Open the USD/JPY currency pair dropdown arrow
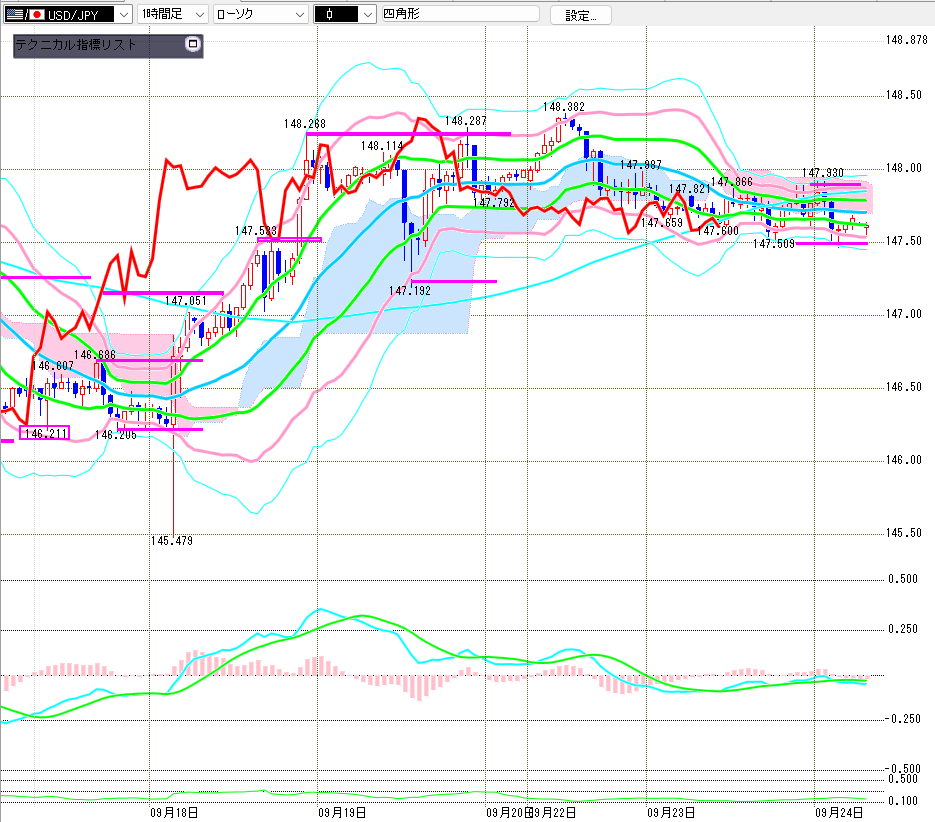935x822 pixels. click(122, 14)
